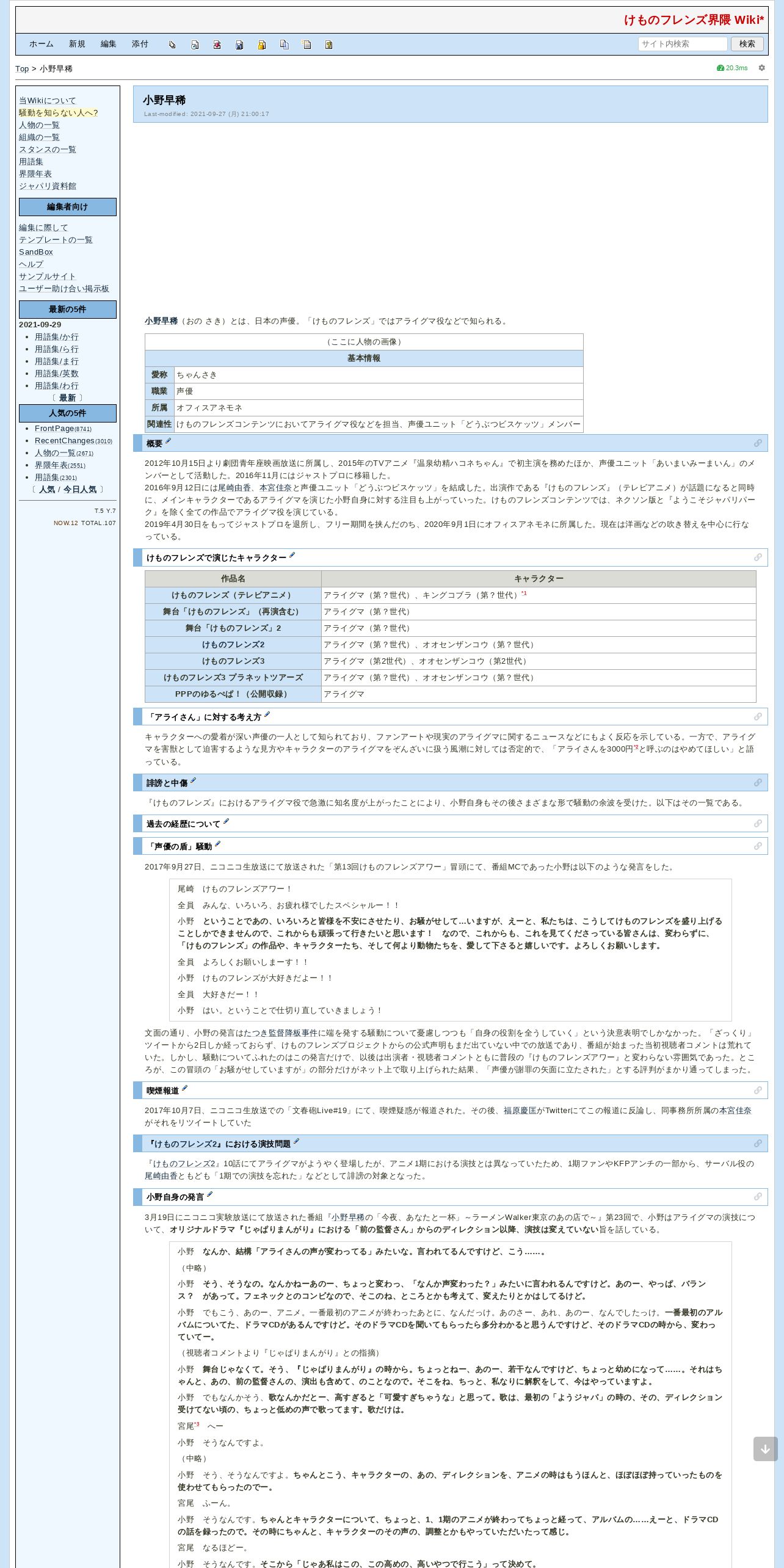Edit the 誹謗と中傷 section via pencil icon
The height and width of the screenshot is (1568, 784).
[193, 781]
